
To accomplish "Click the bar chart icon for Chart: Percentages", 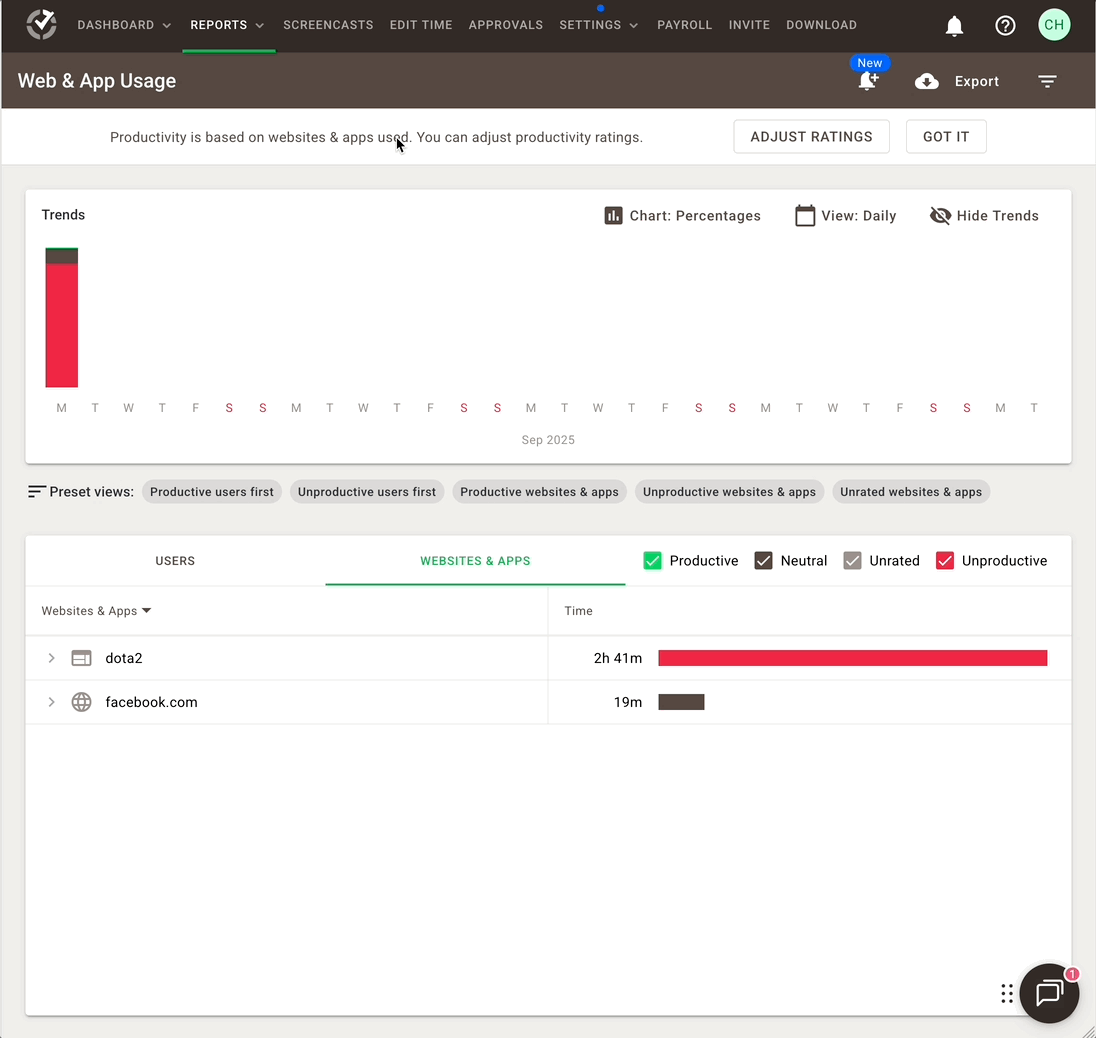I will coord(613,215).
